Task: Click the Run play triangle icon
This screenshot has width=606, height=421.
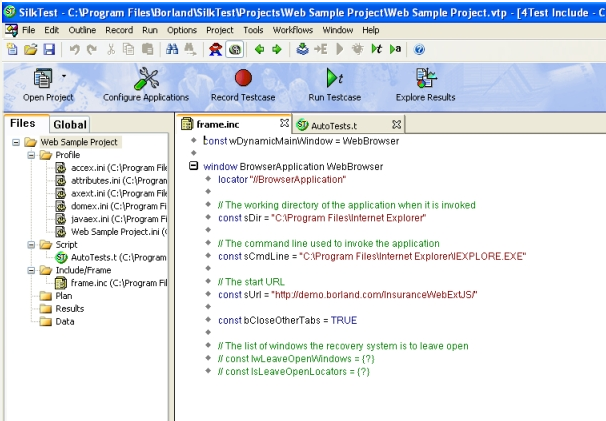Action: click(340, 49)
